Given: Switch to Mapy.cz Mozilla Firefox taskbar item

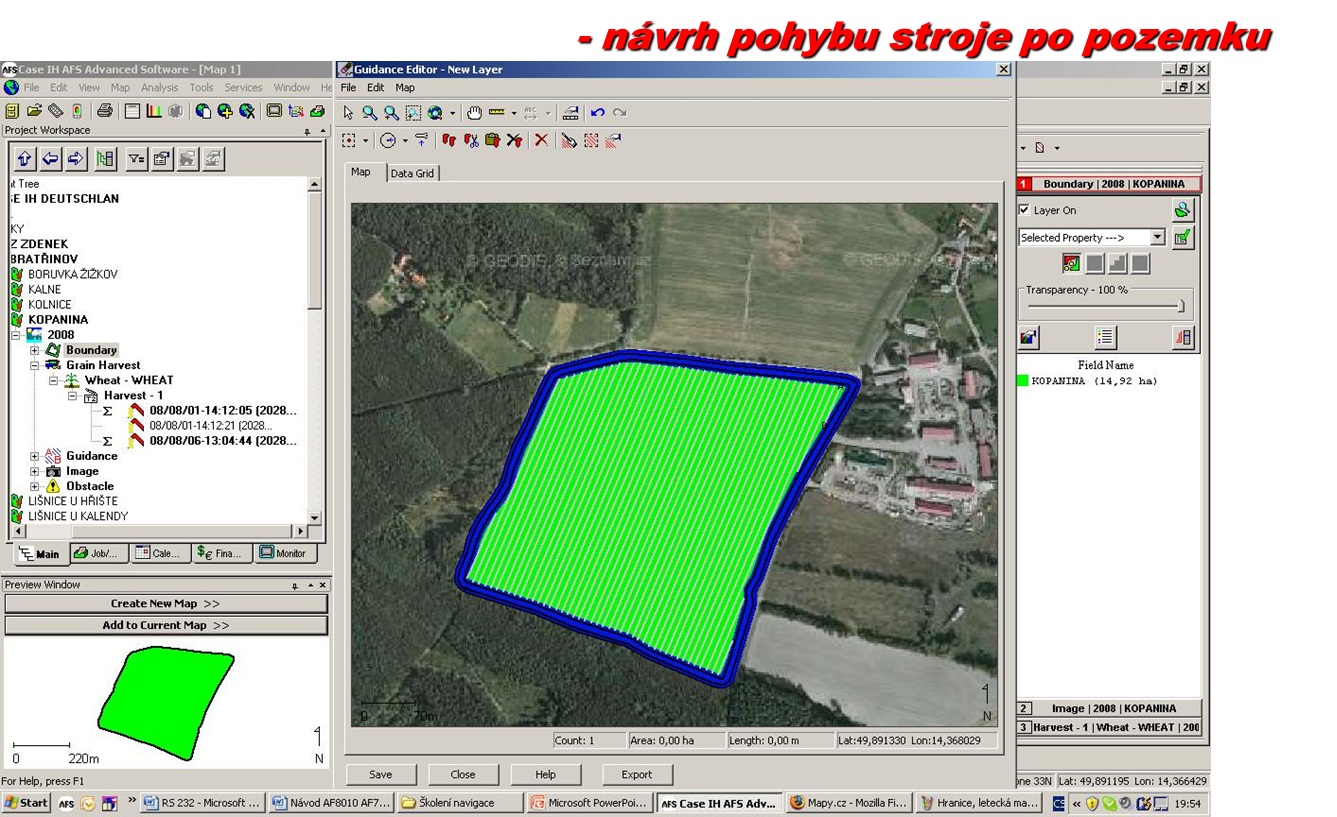Looking at the screenshot, I should 848,803.
